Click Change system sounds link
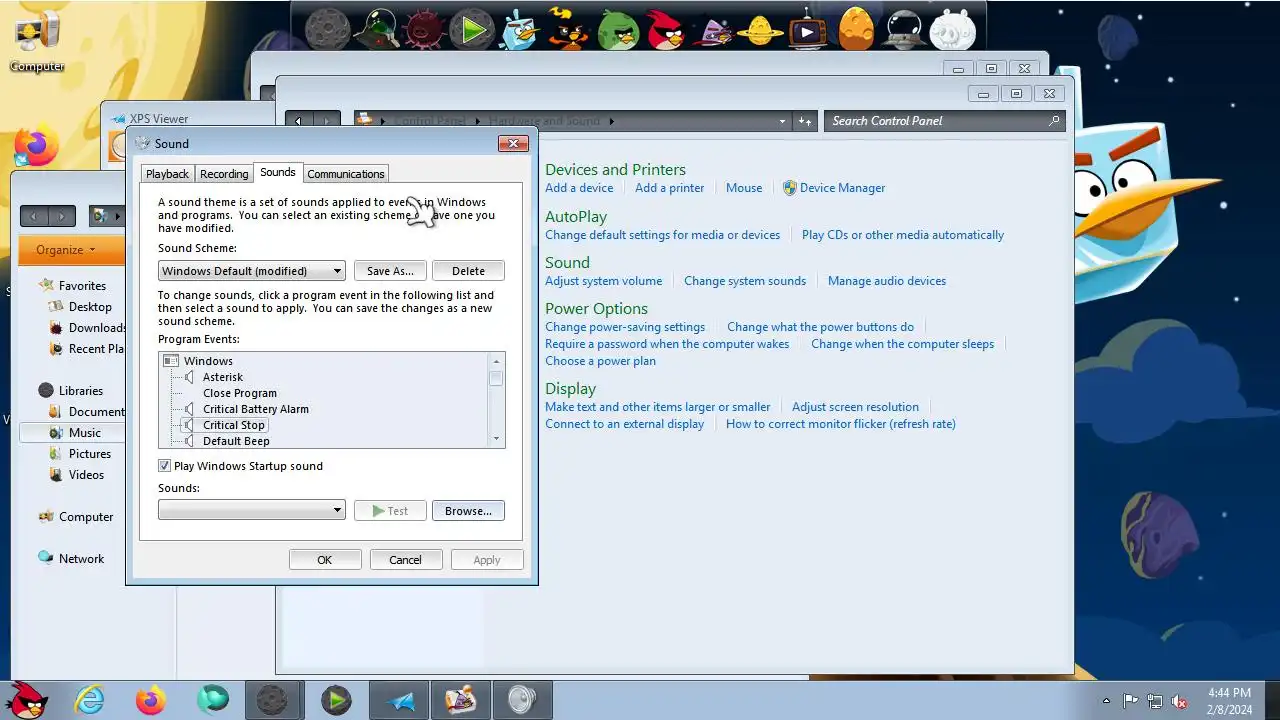1280x720 pixels. click(745, 281)
